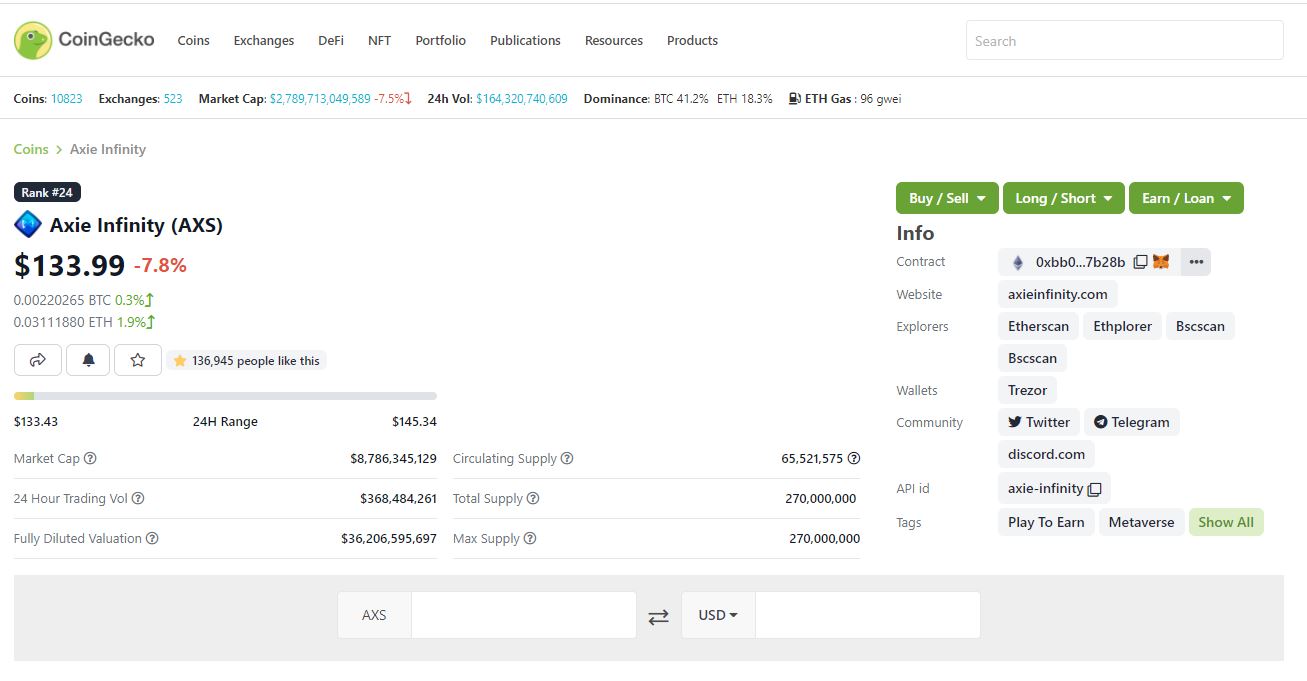Image resolution: width=1307 pixels, height=681 pixels.
Task: Click the share arrow icon button
Action: pyautogui.click(x=38, y=360)
